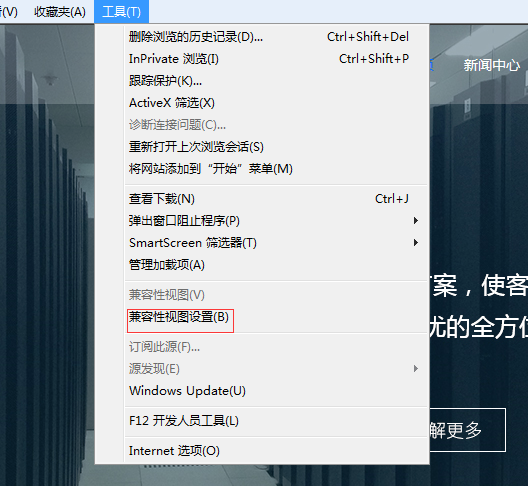Click the 了解更多 outlined button

click(467, 430)
